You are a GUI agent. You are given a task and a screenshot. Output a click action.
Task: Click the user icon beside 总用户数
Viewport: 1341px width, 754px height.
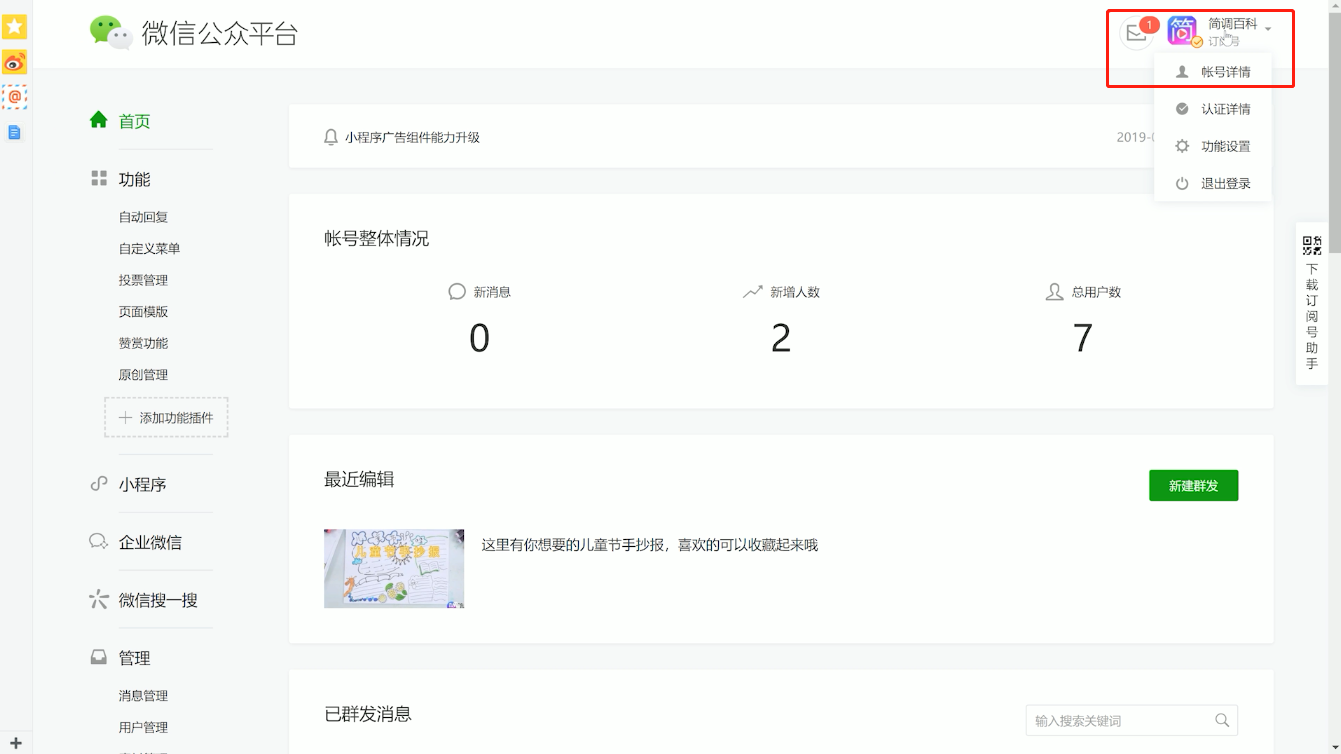pos(1054,292)
